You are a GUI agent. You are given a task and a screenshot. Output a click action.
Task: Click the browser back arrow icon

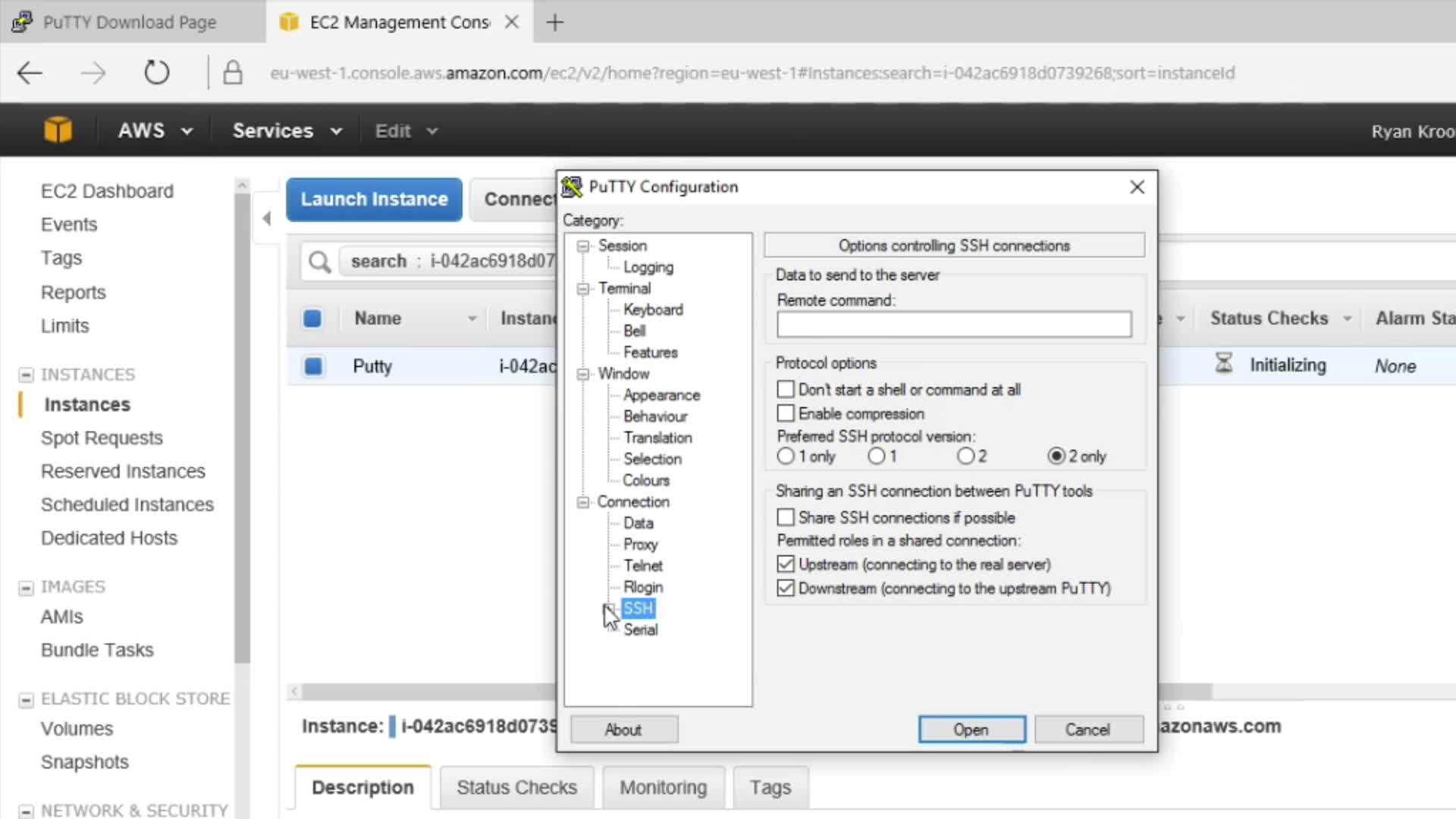(30, 73)
